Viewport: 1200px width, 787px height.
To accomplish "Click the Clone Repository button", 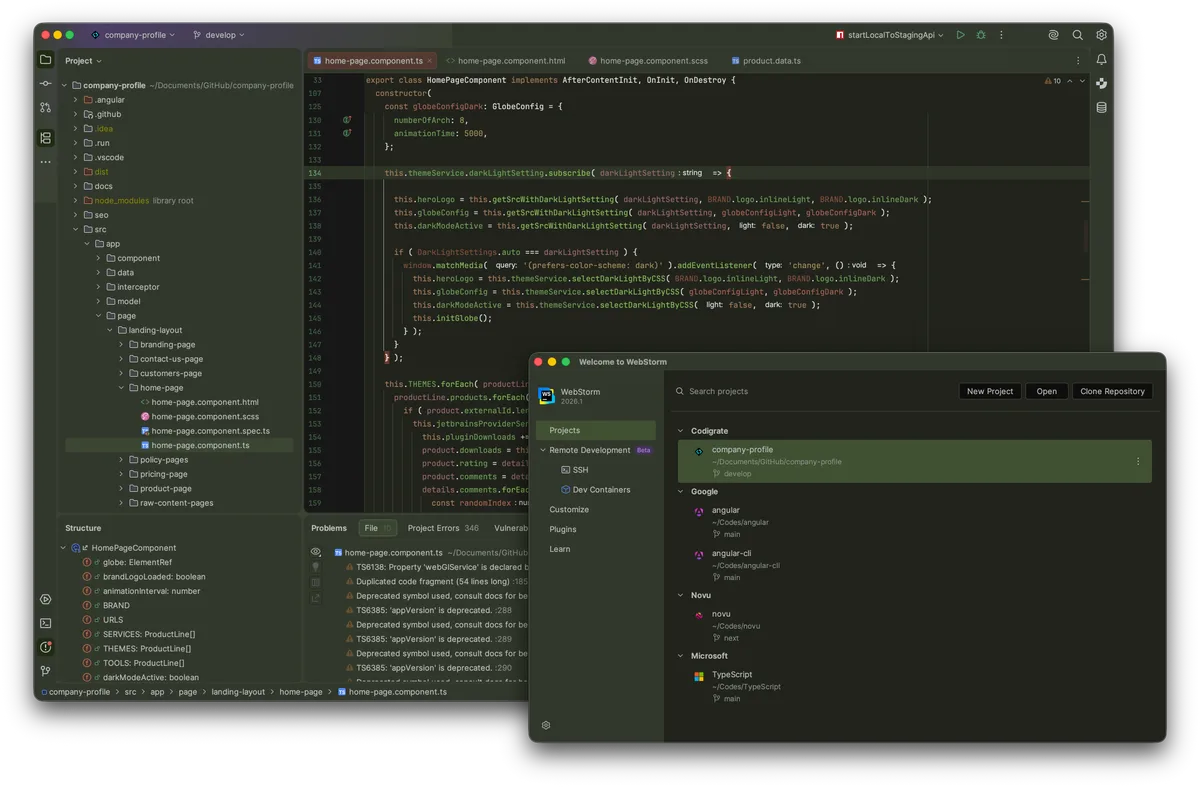I will click(1112, 391).
